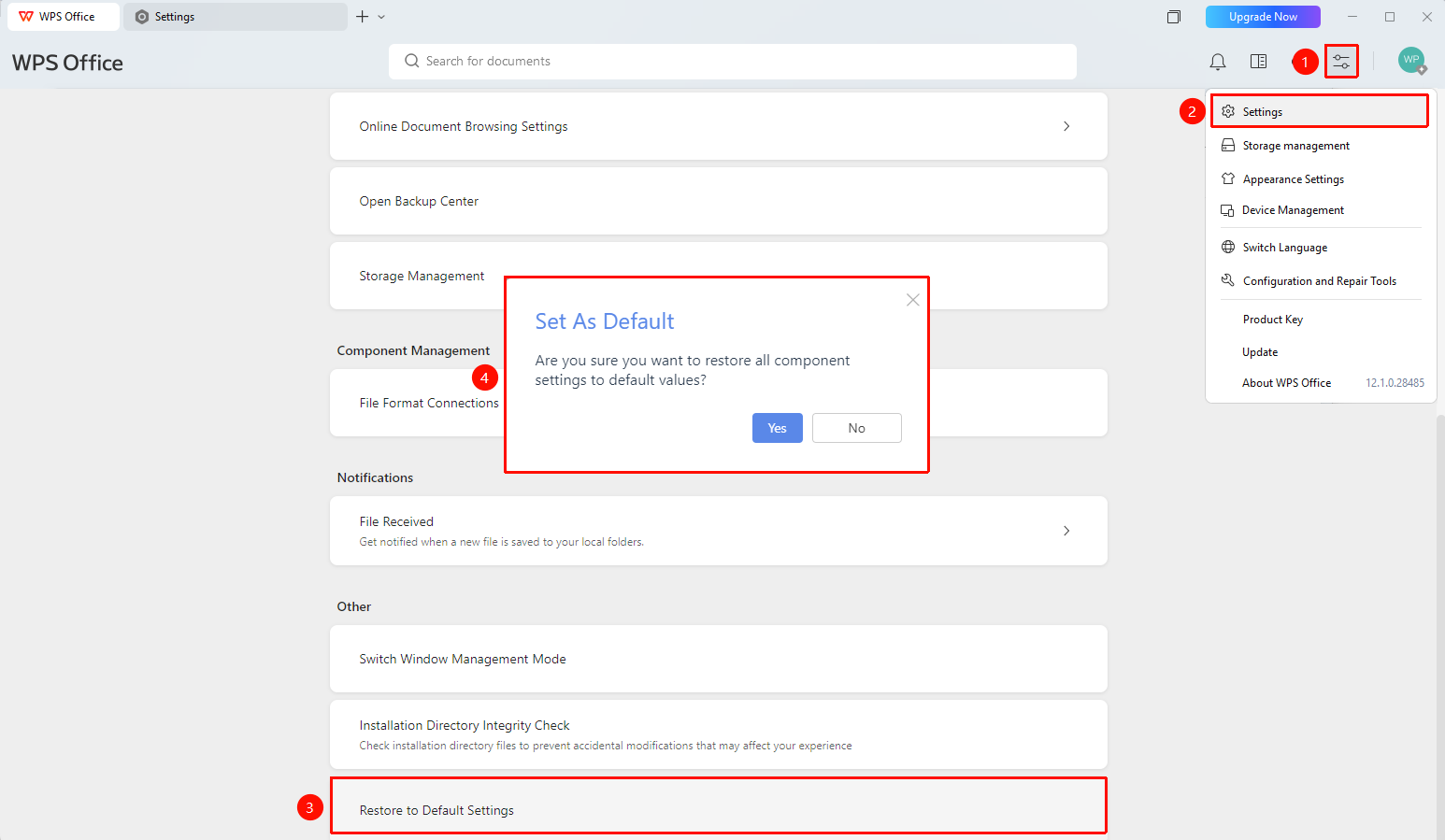Click the Search for documents field

(x=733, y=61)
